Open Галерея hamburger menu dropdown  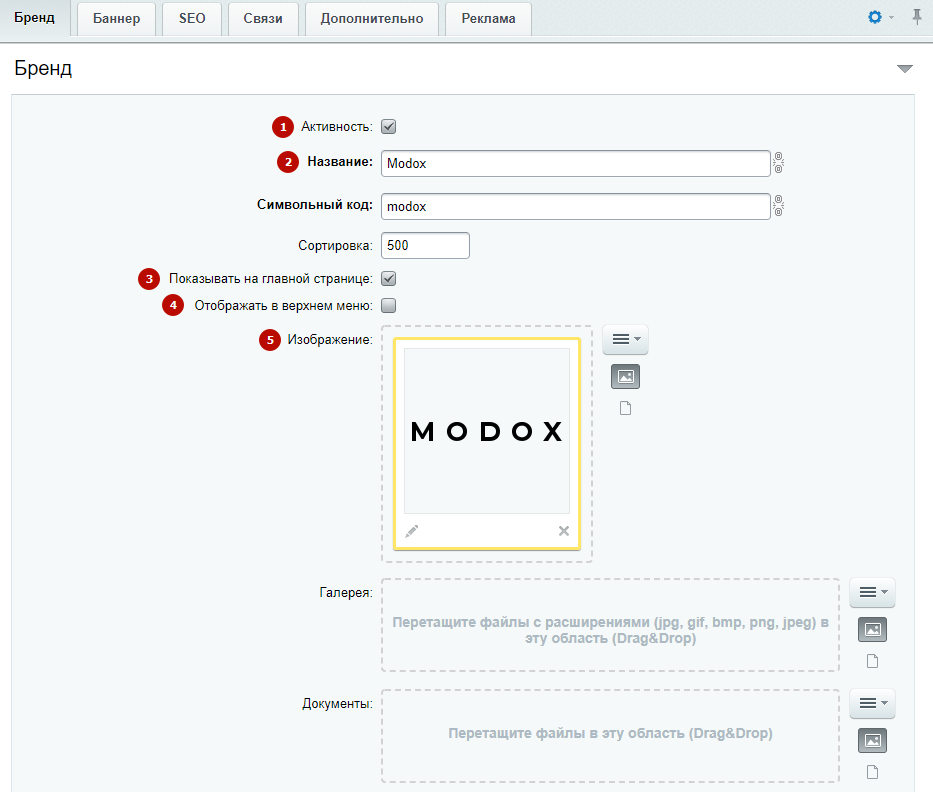(872, 592)
